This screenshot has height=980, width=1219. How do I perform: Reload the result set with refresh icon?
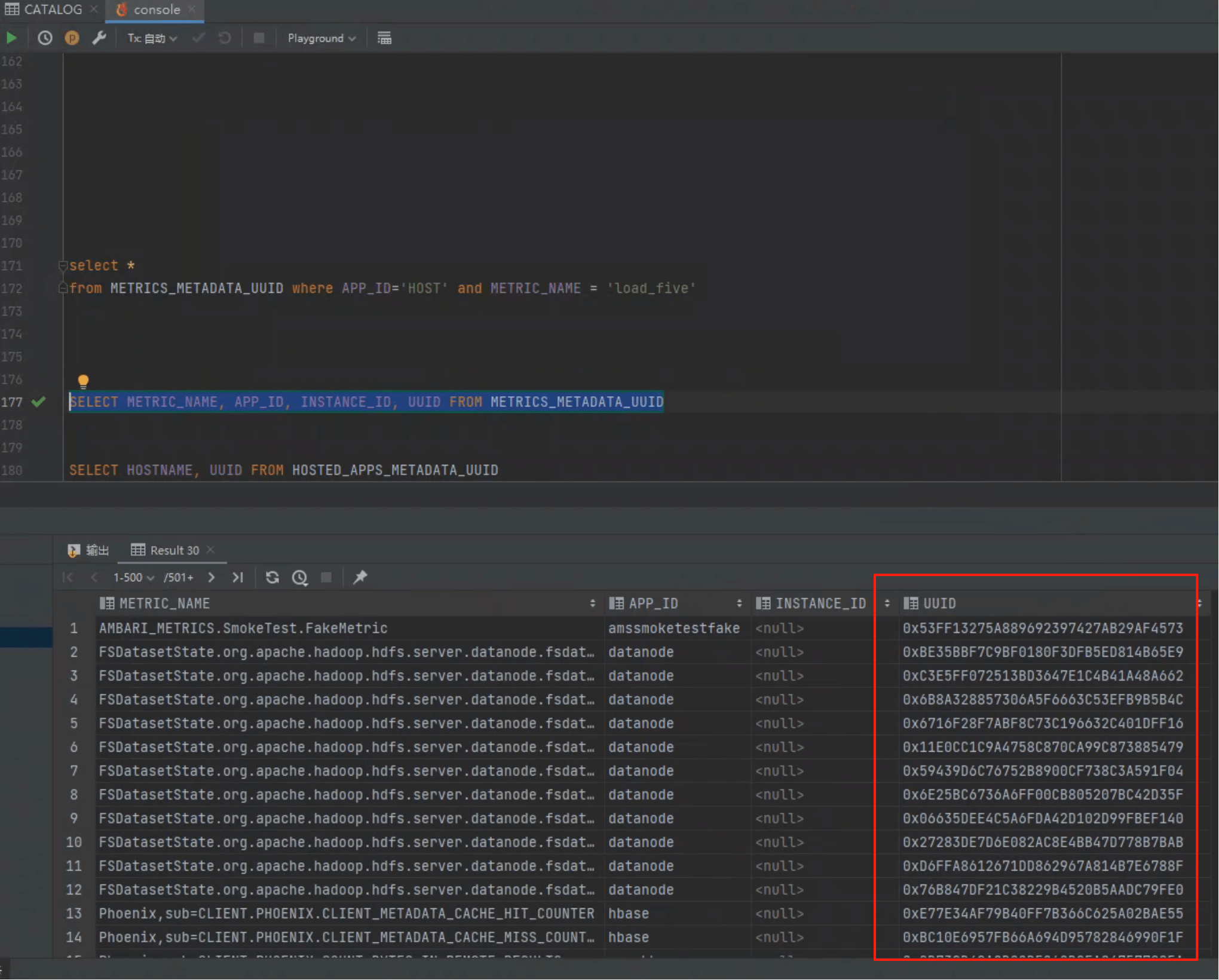(x=272, y=577)
